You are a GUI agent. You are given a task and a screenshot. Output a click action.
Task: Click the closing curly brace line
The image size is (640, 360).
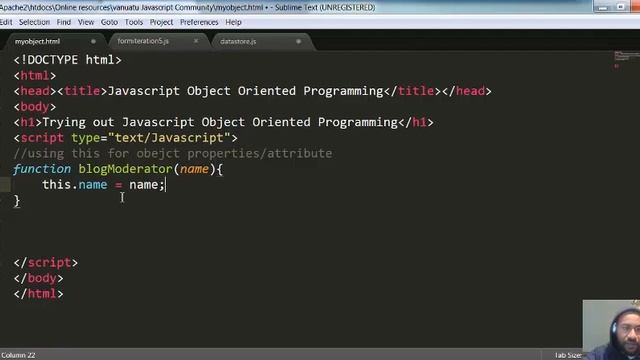pyautogui.click(x=17, y=200)
